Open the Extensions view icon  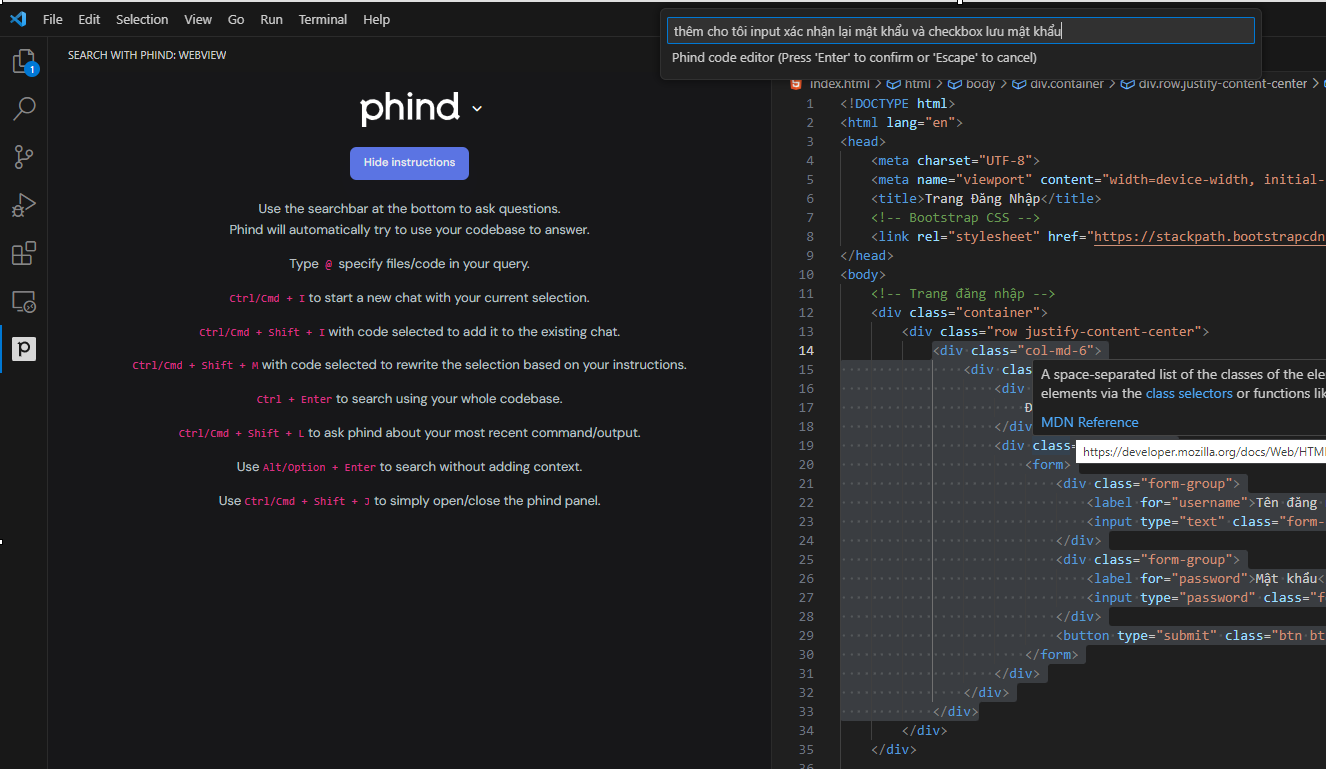[x=24, y=253]
